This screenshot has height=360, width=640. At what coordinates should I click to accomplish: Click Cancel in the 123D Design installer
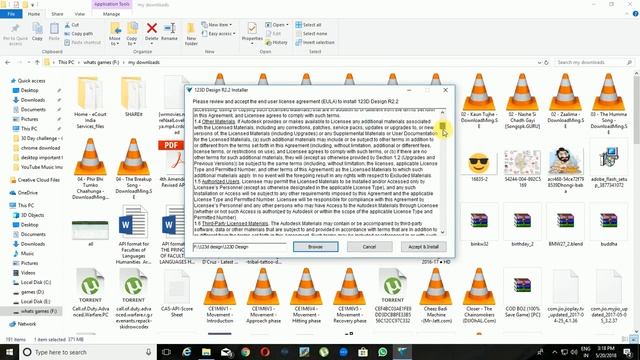tap(369, 247)
